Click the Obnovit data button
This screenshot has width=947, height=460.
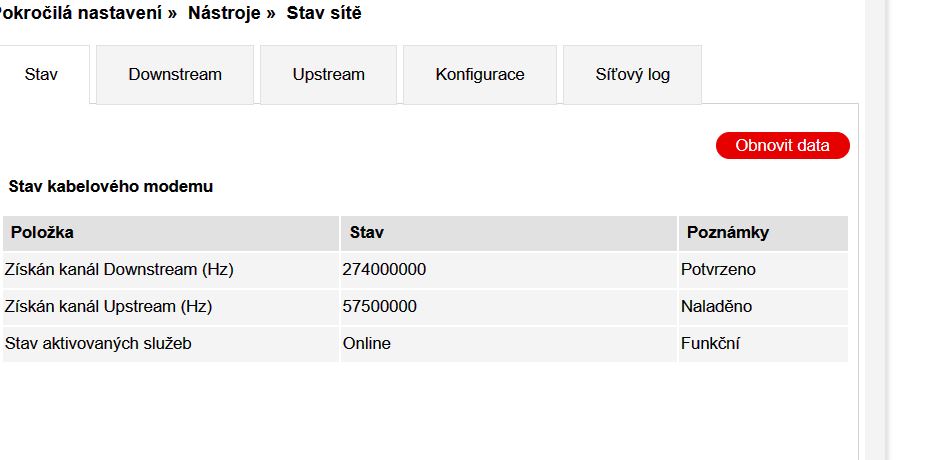click(783, 145)
